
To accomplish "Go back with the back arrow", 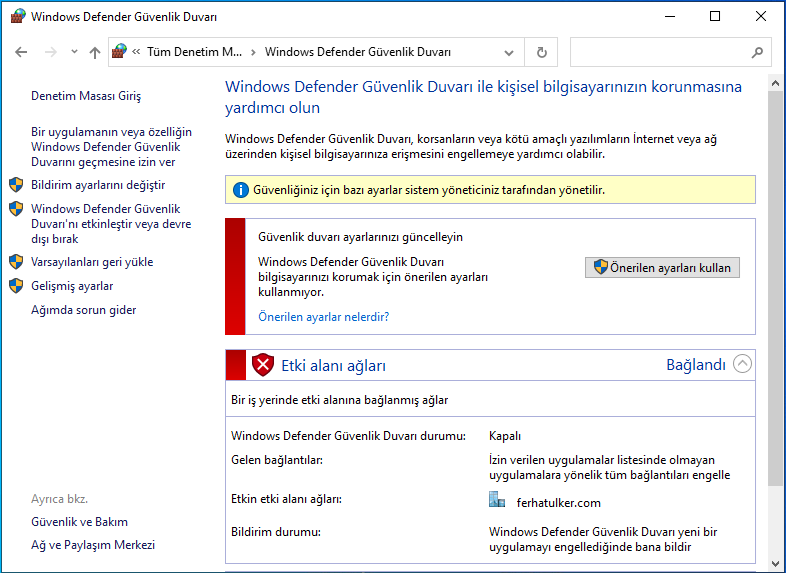I will click(x=21, y=52).
